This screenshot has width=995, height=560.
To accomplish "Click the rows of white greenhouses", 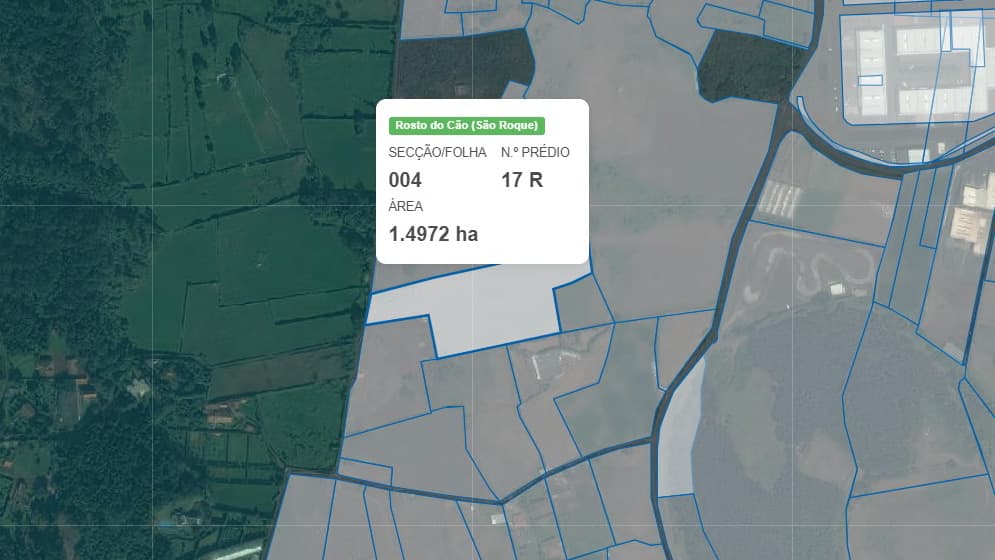I will click(778, 197).
